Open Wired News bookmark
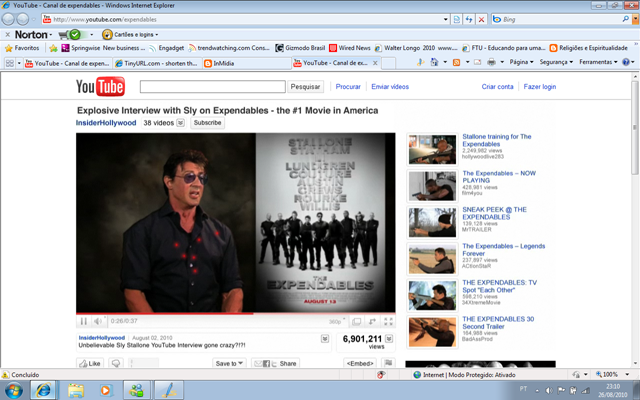 (x=350, y=48)
